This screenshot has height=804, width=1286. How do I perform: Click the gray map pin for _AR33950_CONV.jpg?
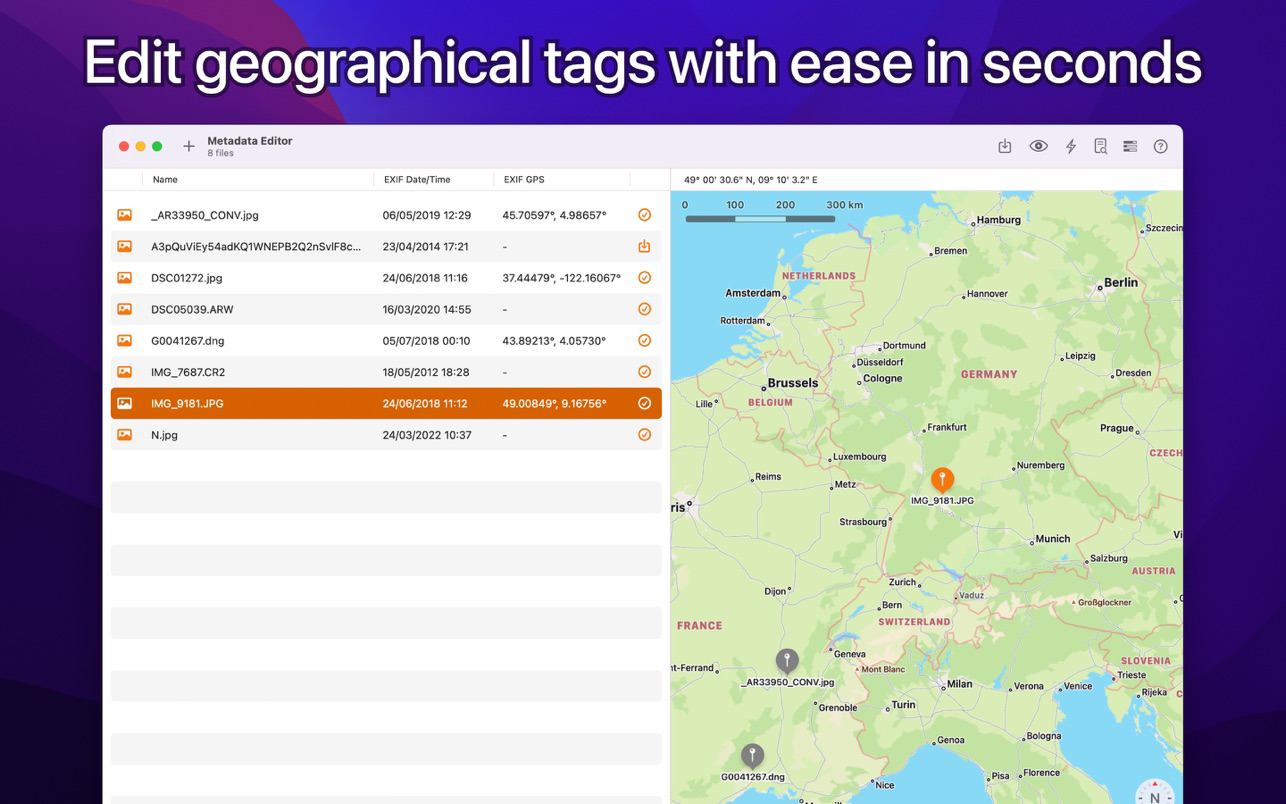click(787, 659)
